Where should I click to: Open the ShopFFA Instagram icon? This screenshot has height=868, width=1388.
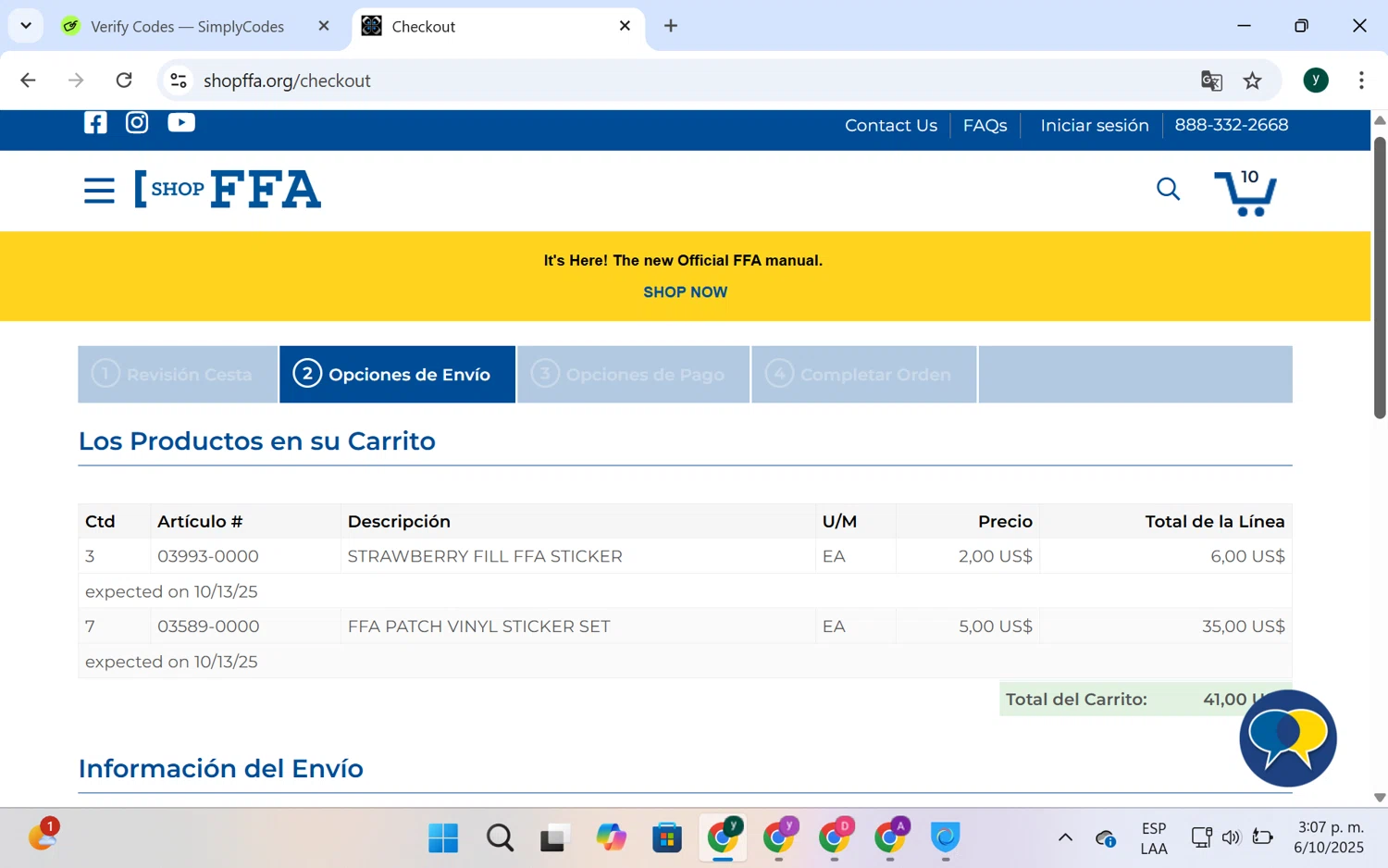click(137, 122)
